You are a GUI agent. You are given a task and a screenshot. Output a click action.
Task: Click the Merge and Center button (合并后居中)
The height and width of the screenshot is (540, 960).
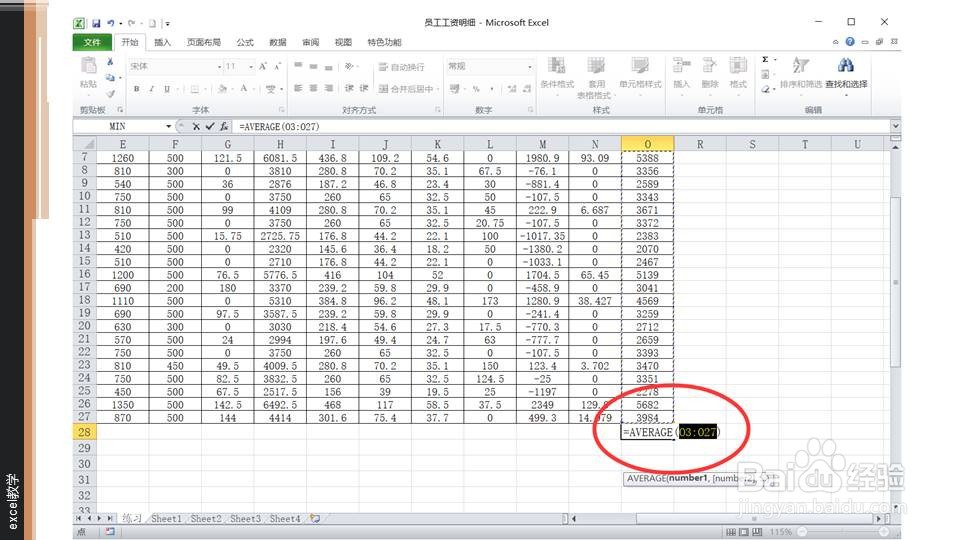(x=405, y=89)
